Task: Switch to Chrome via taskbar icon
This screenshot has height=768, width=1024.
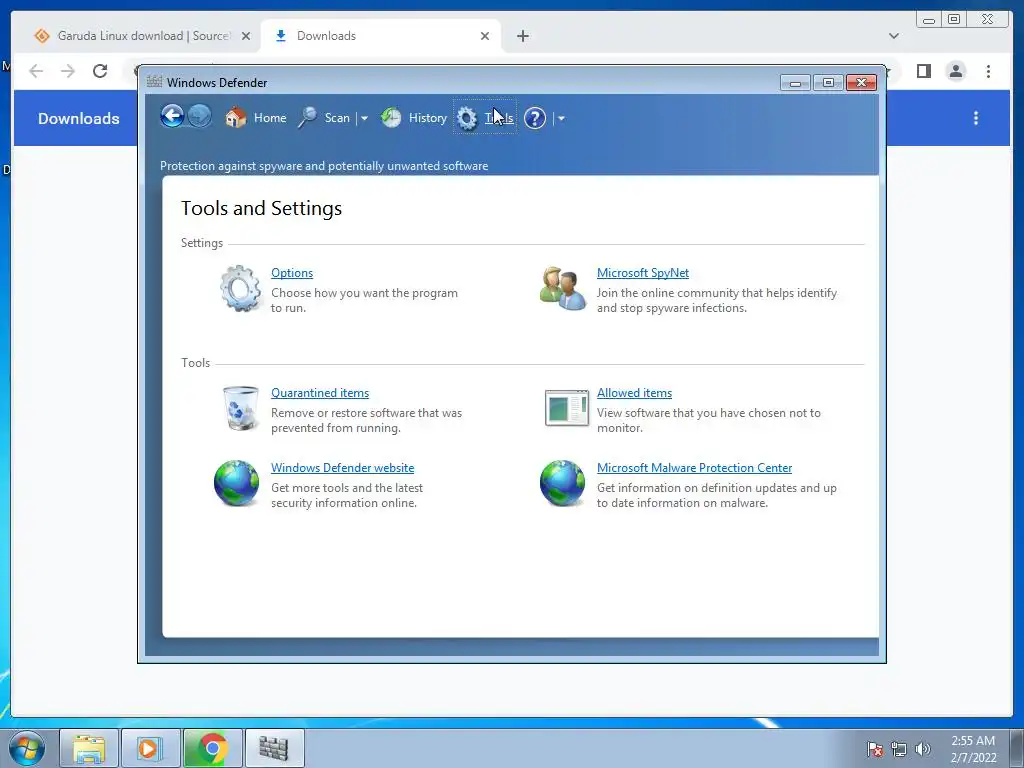Action: click(212, 748)
